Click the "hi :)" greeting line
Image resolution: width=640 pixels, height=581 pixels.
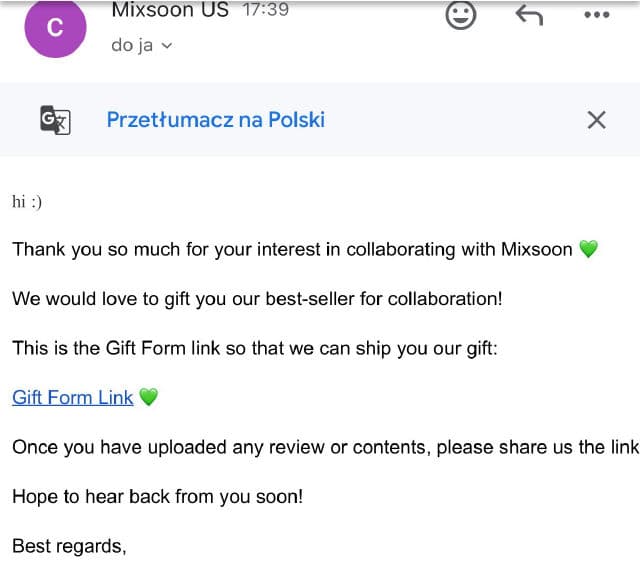pyautogui.click(x=27, y=201)
